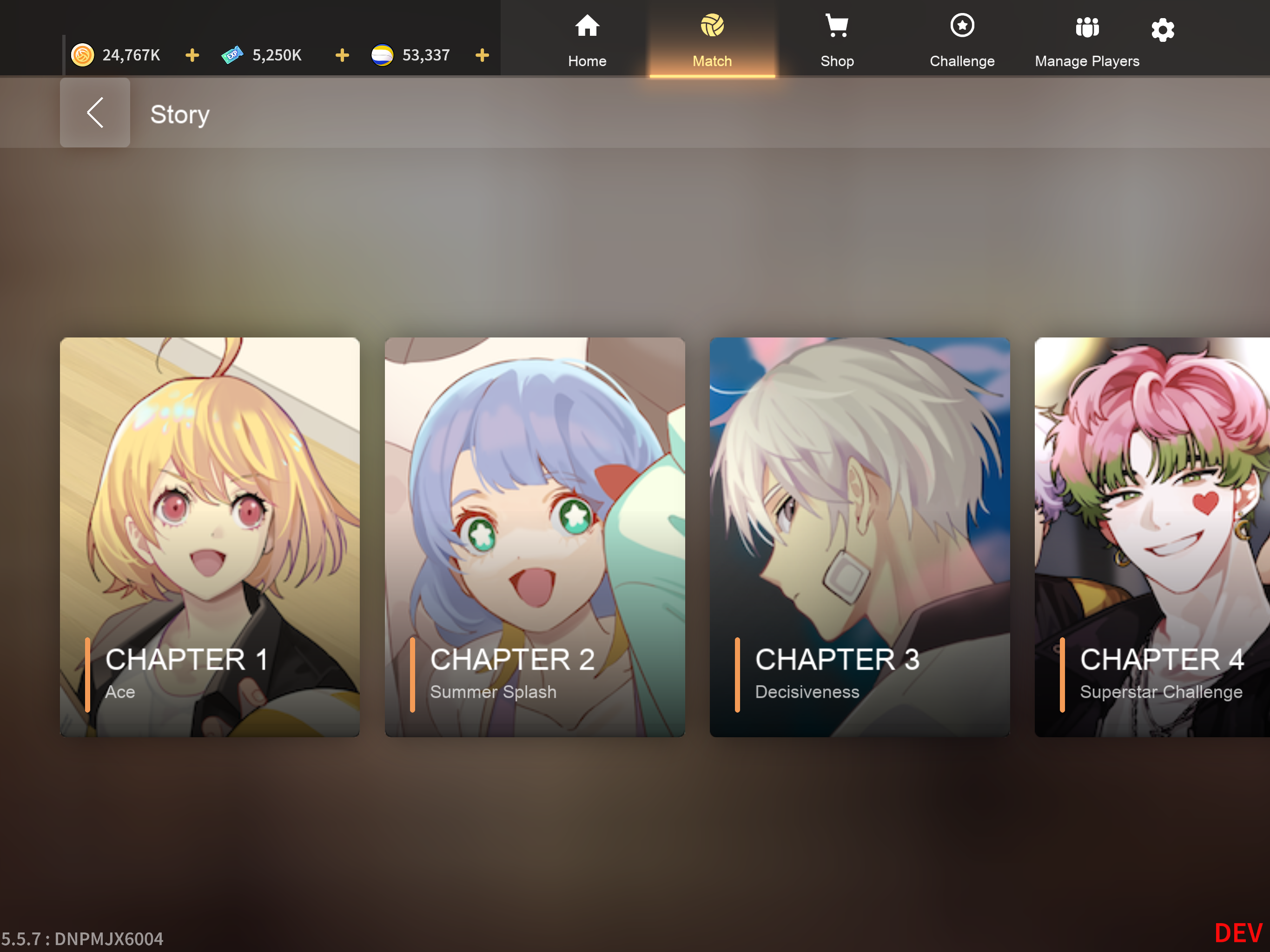Go back using the Story back arrow
The image size is (1270, 952).
pyautogui.click(x=95, y=112)
